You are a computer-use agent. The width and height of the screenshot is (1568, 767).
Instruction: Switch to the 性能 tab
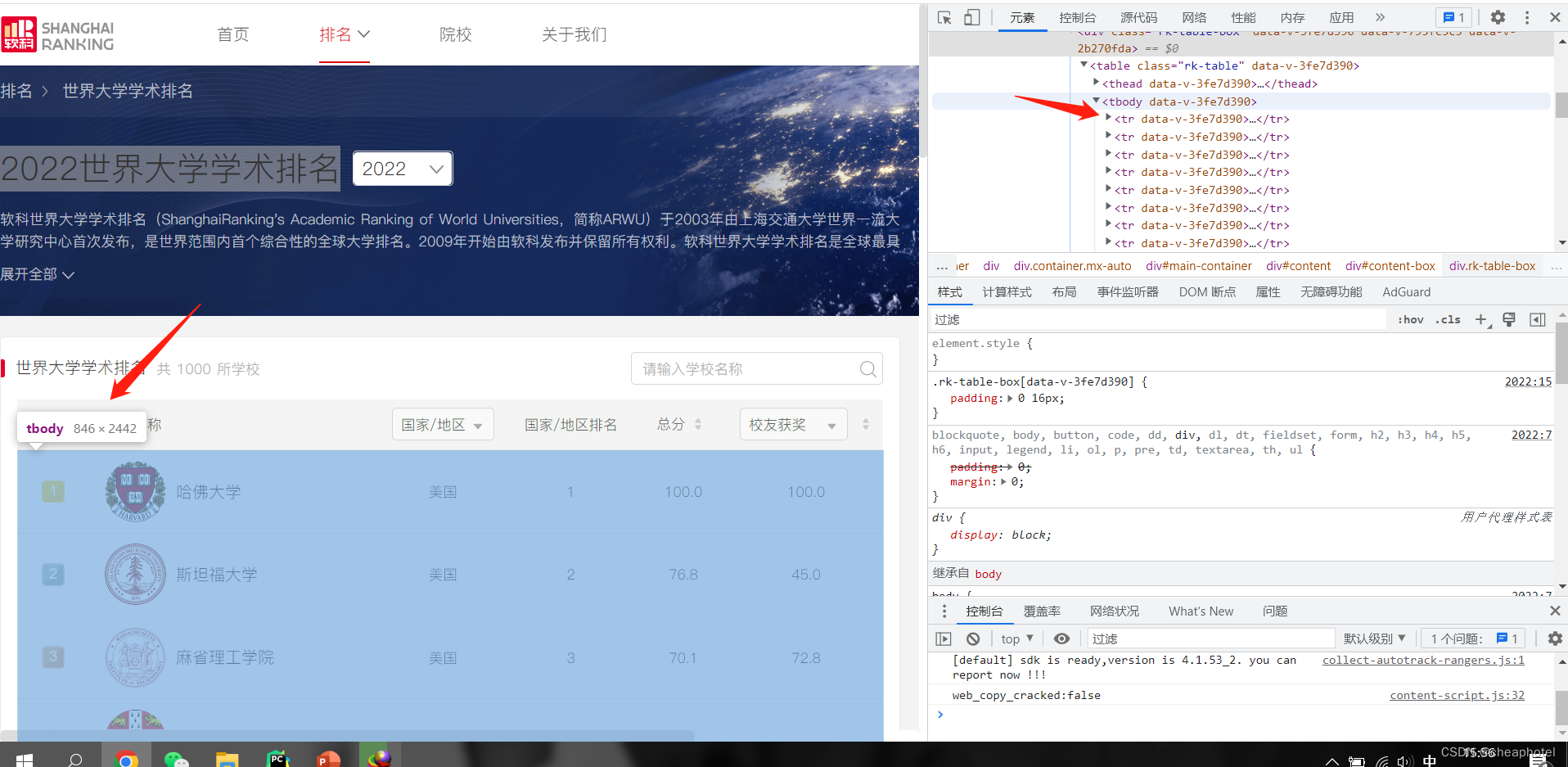tap(1243, 17)
